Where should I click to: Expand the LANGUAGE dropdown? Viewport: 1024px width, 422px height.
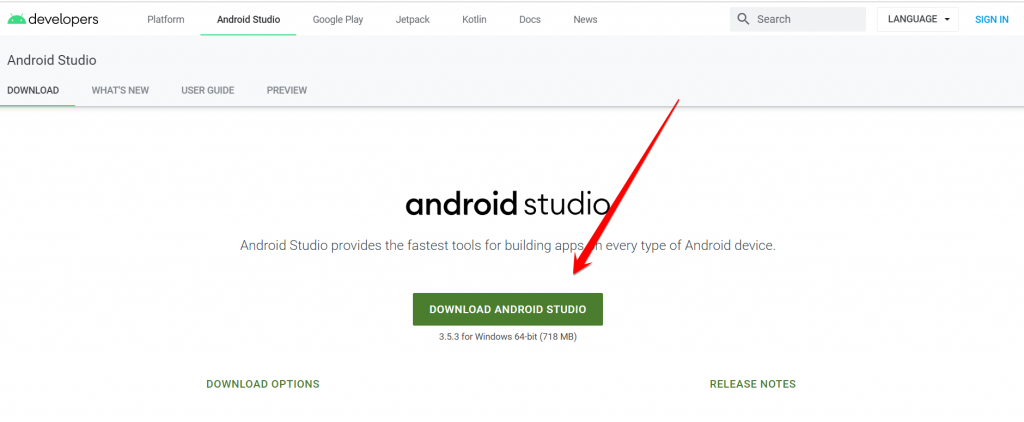click(918, 20)
